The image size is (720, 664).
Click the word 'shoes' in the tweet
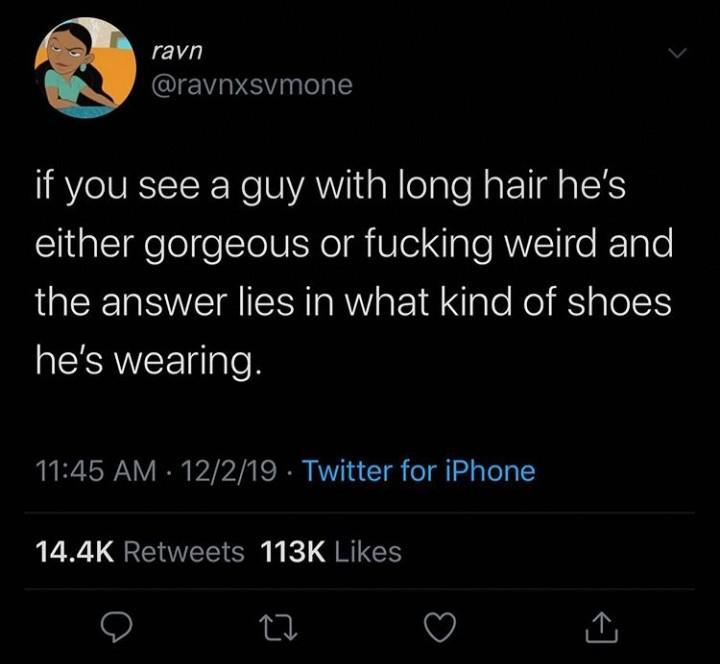click(619, 302)
